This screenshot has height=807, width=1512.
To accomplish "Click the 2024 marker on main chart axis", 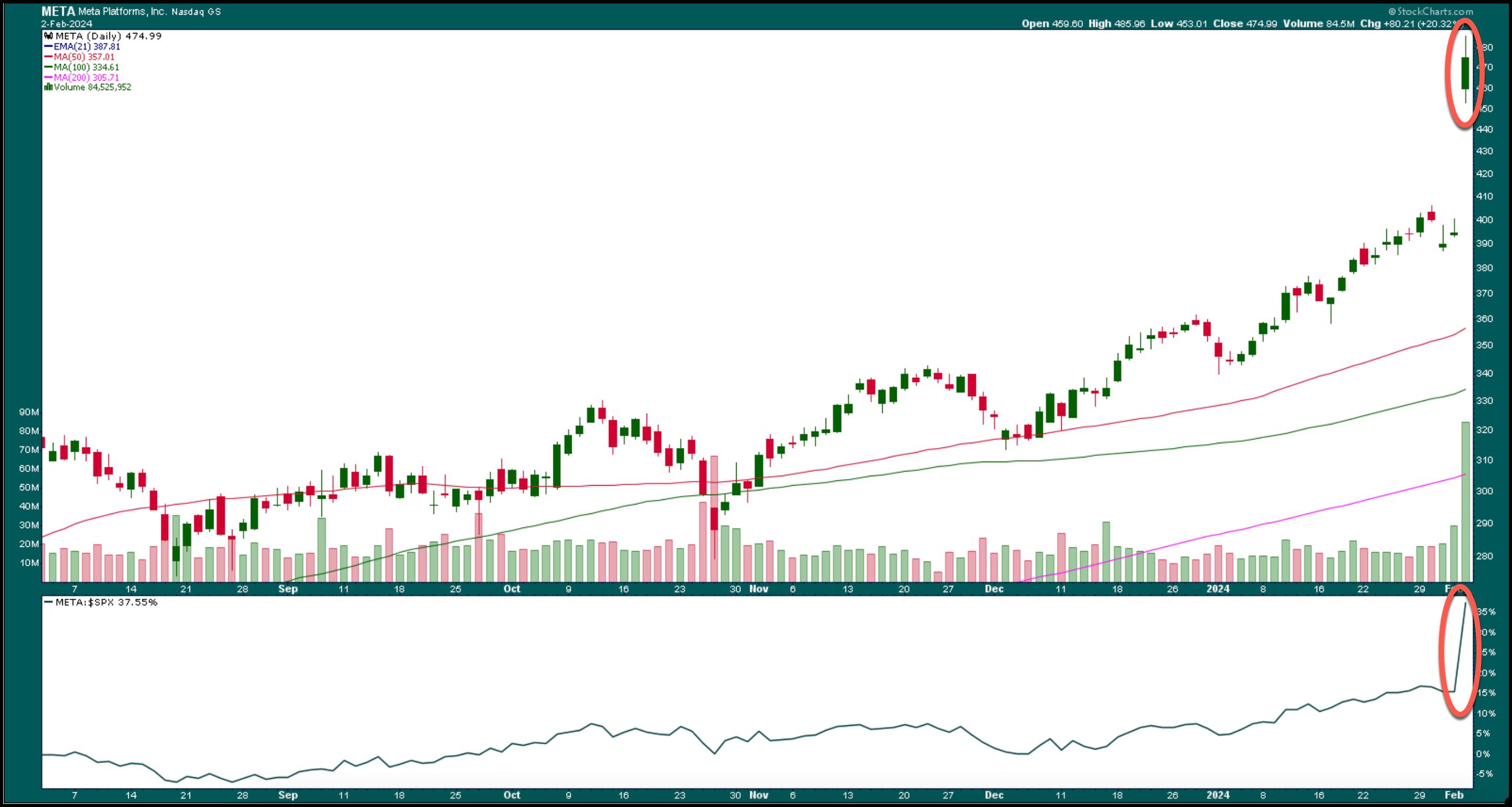I will pyautogui.click(x=1218, y=589).
